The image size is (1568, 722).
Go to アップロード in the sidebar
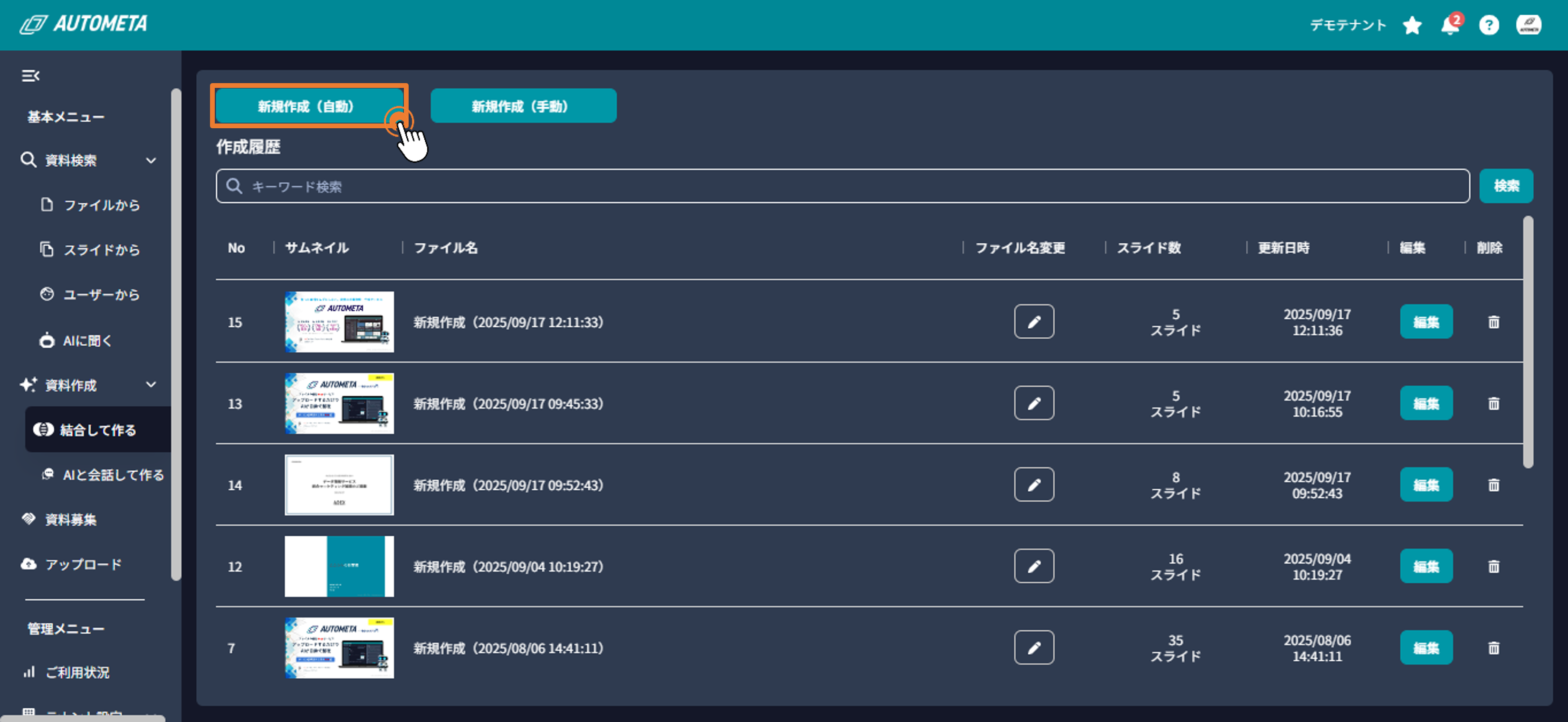(83, 564)
